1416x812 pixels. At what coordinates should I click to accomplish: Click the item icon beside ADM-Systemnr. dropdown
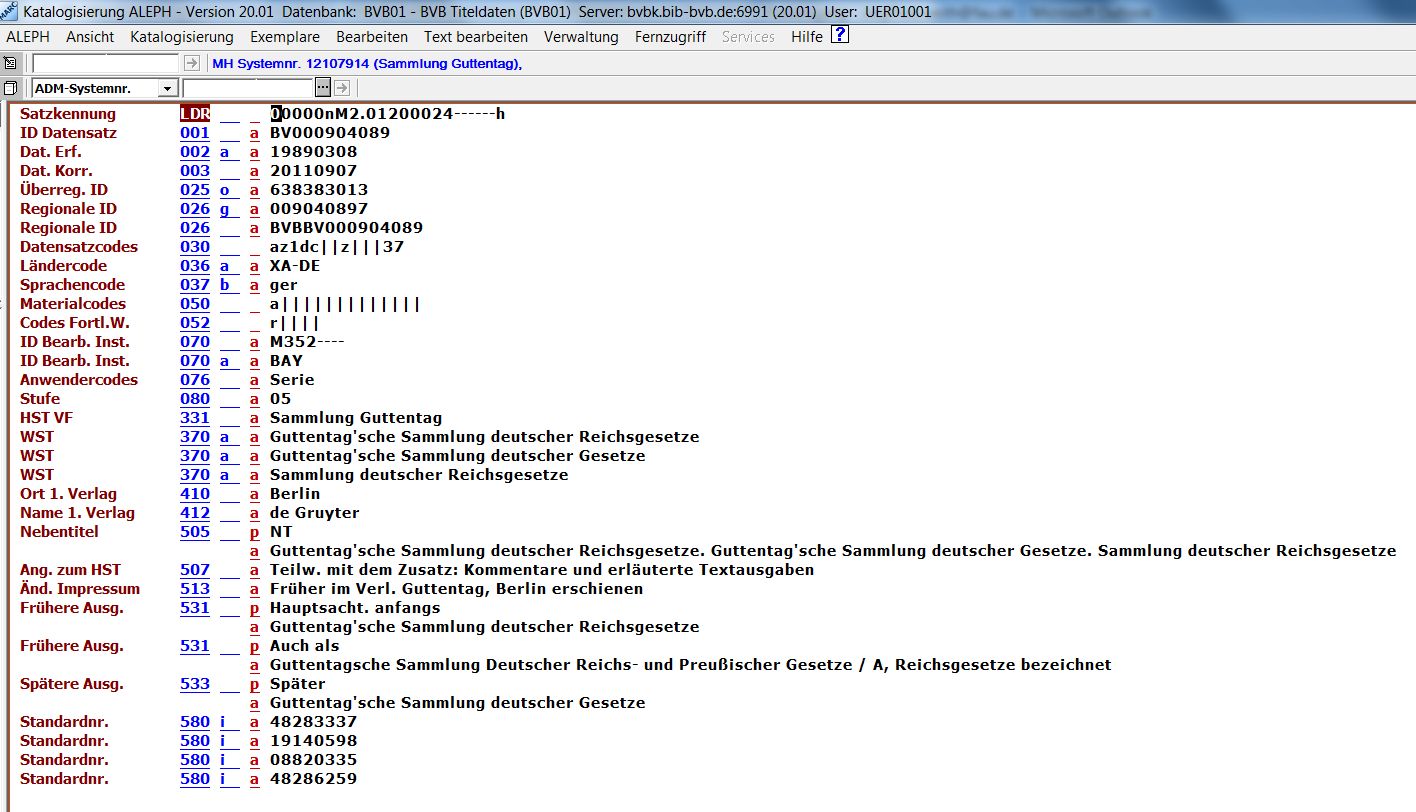coord(11,88)
